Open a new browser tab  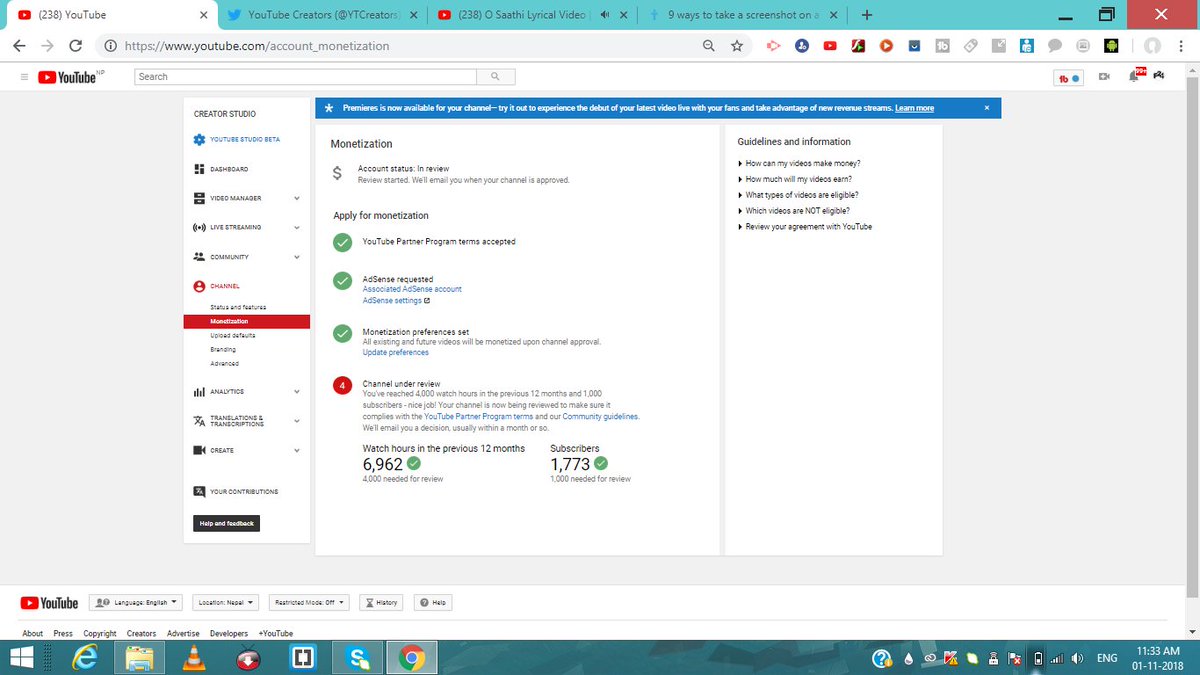[x=866, y=15]
